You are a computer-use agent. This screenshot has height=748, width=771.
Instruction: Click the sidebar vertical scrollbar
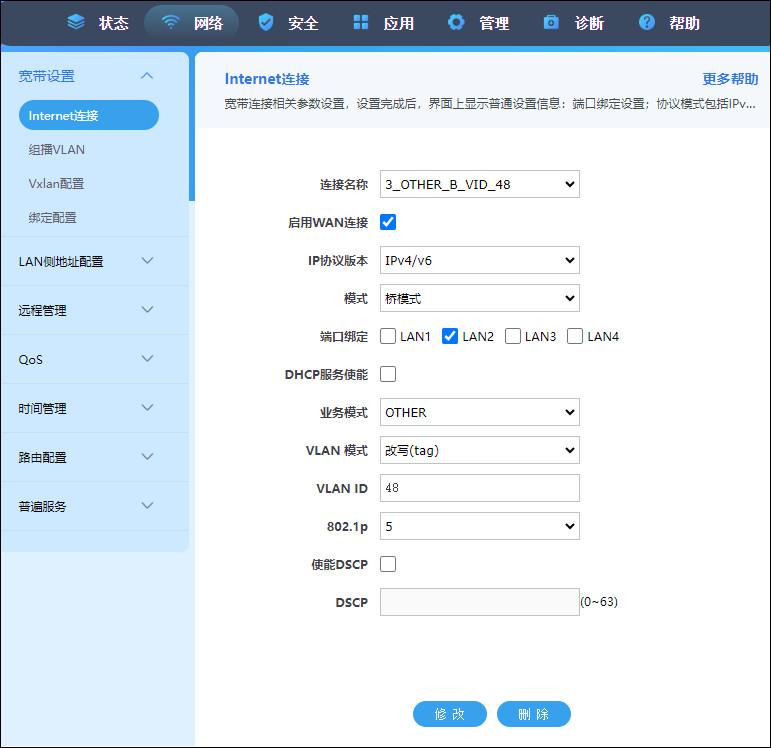(x=192, y=127)
